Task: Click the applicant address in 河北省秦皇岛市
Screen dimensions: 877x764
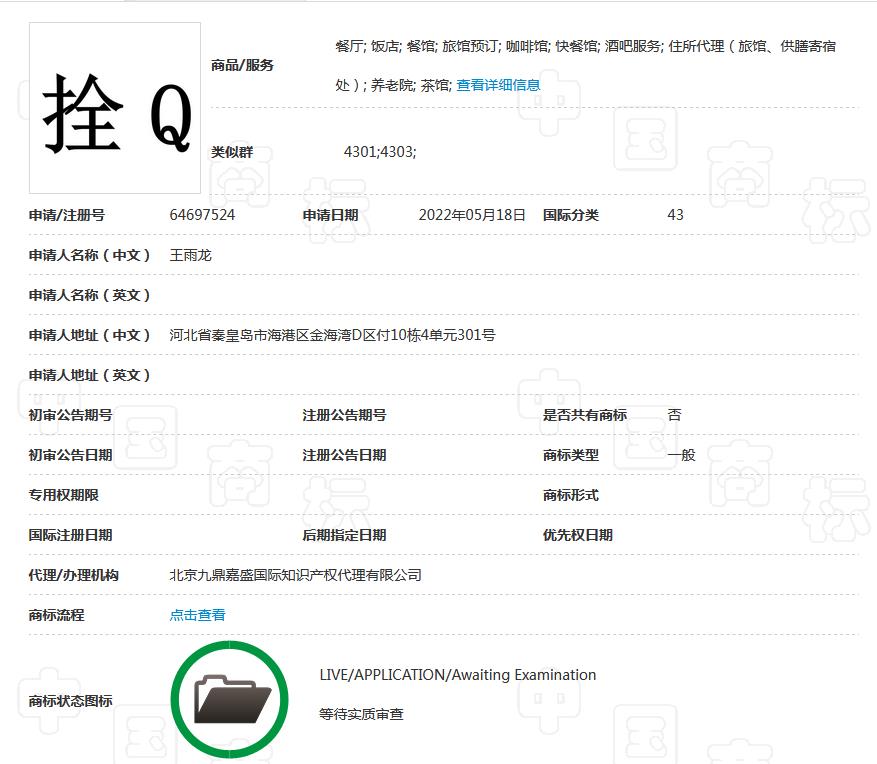Action: 332,335
